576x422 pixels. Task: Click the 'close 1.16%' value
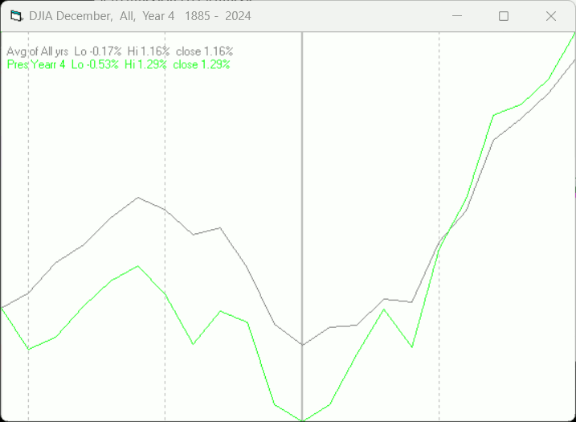205,51
